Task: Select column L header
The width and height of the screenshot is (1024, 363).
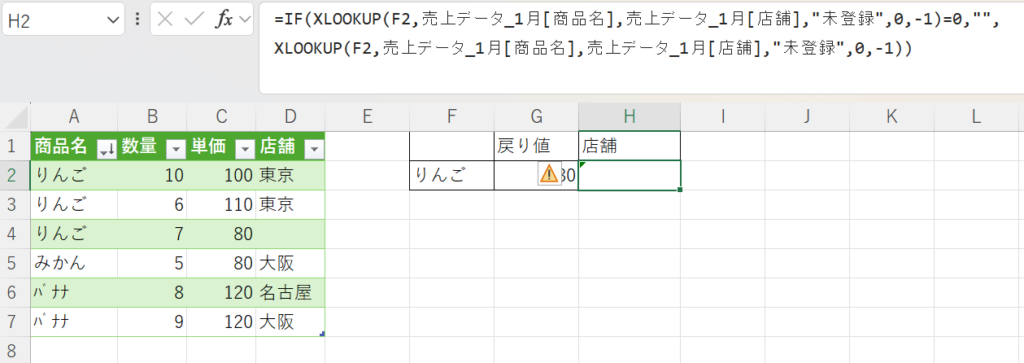Action: click(x=976, y=116)
